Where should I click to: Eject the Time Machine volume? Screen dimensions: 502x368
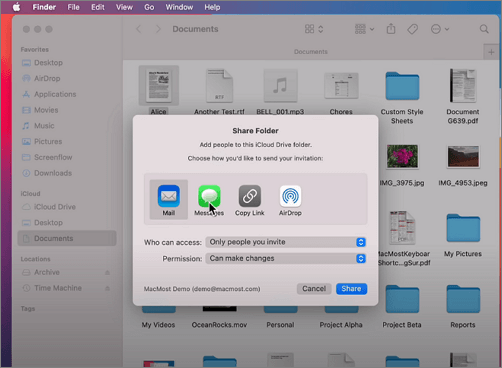point(107,288)
